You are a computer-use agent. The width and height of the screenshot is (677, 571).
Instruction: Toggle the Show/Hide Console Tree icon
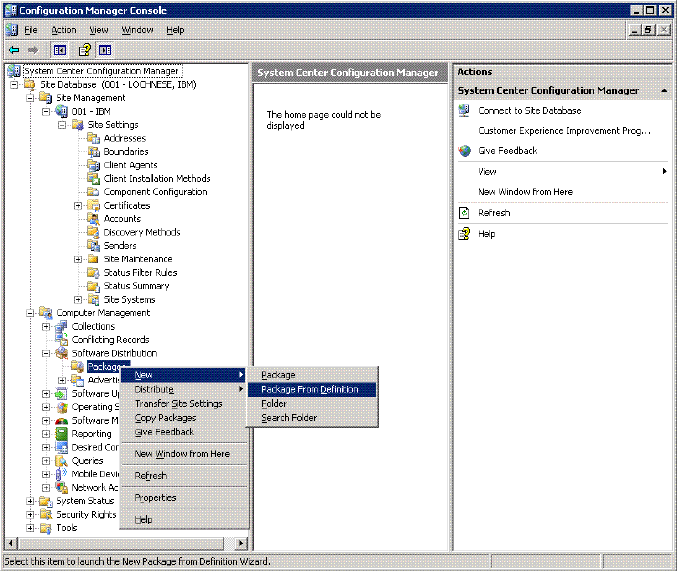pyautogui.click(x=60, y=50)
